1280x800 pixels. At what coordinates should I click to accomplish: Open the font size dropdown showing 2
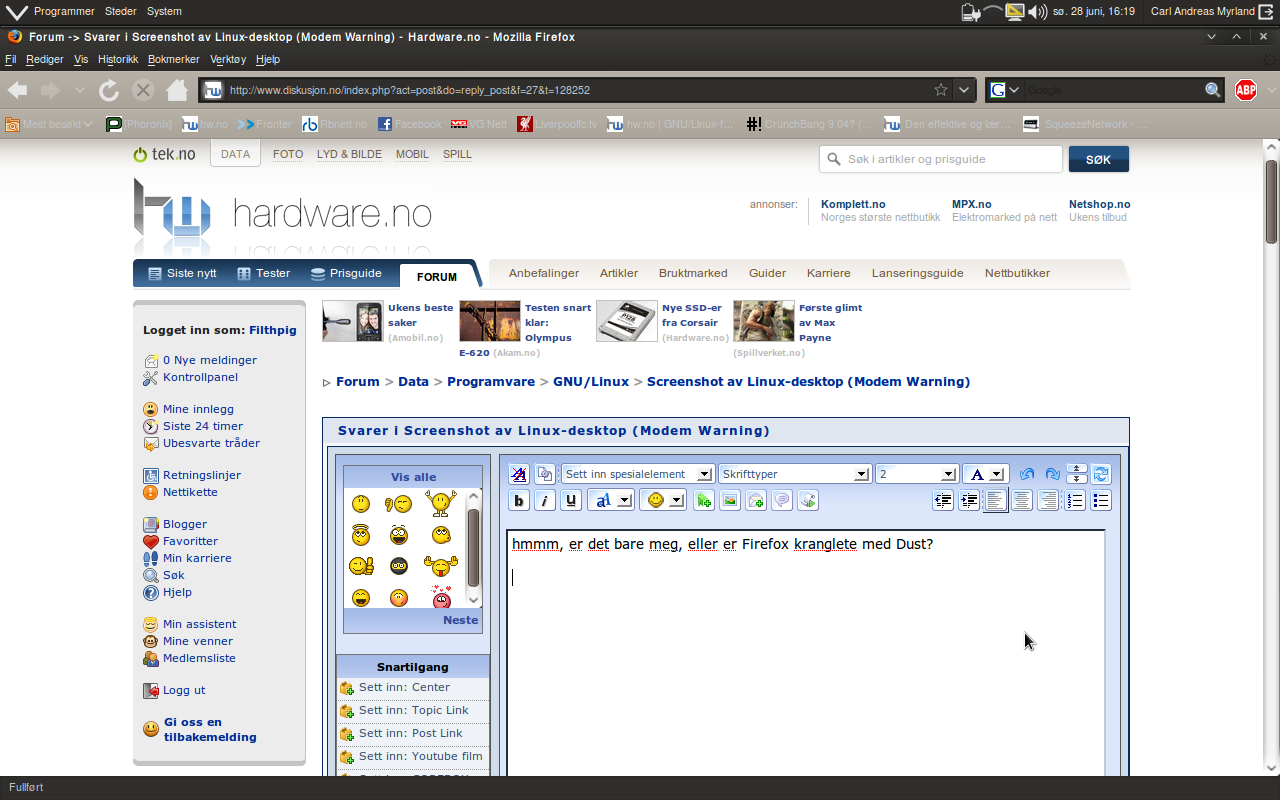(916, 474)
